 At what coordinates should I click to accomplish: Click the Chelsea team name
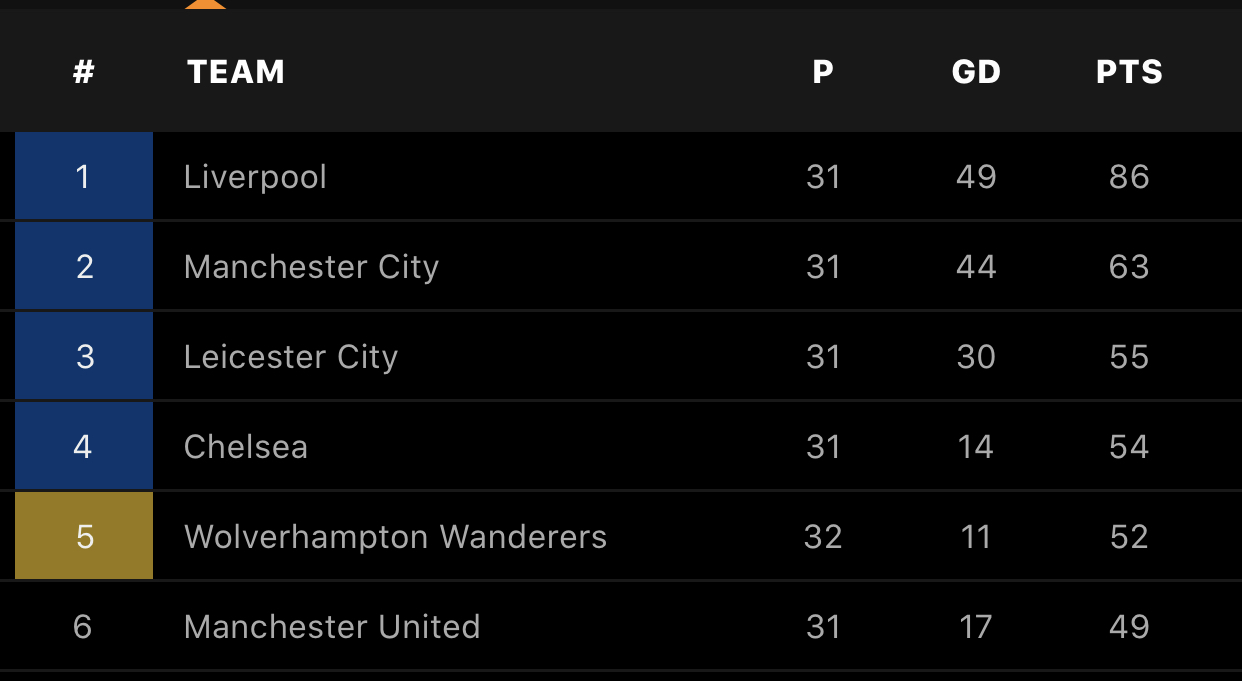[x=246, y=447]
